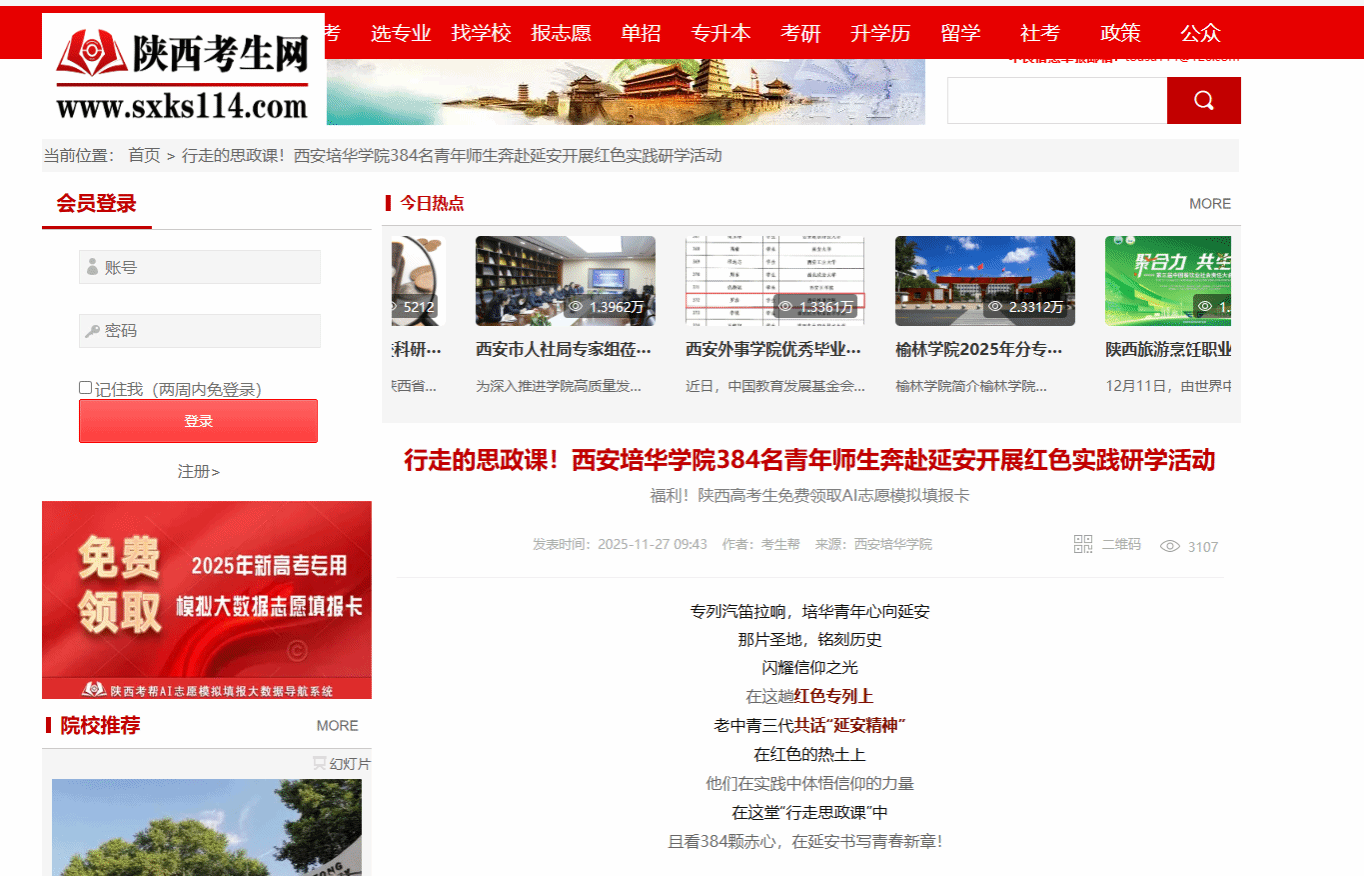The width and height of the screenshot is (1364, 876).
Task: Go to 专升本 in the navigation bar
Action: coord(720,33)
